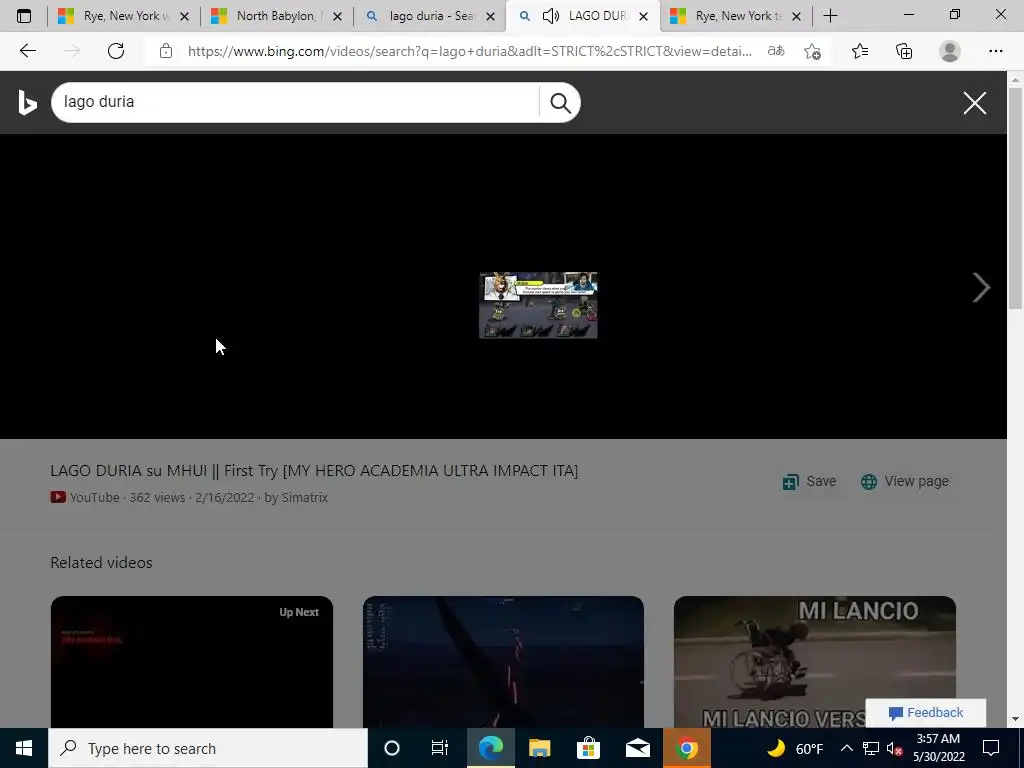
Task: Click the LAGO DURIA su MHUI video title
Action: pyautogui.click(x=314, y=471)
